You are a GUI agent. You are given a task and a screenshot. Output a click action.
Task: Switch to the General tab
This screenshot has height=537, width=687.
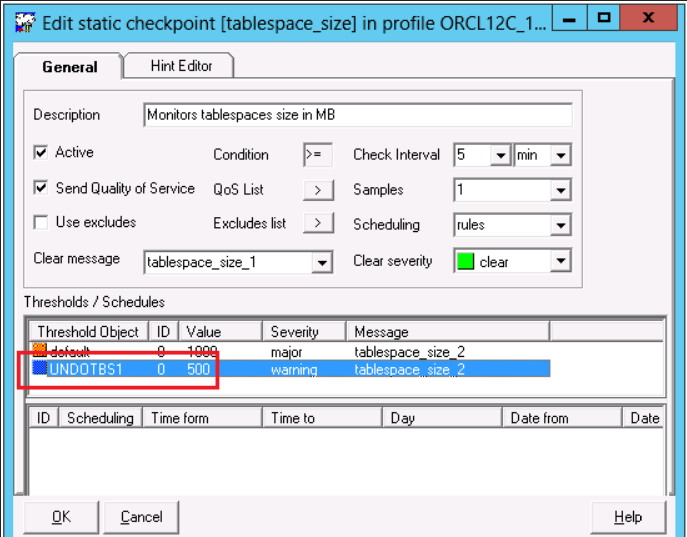point(70,67)
